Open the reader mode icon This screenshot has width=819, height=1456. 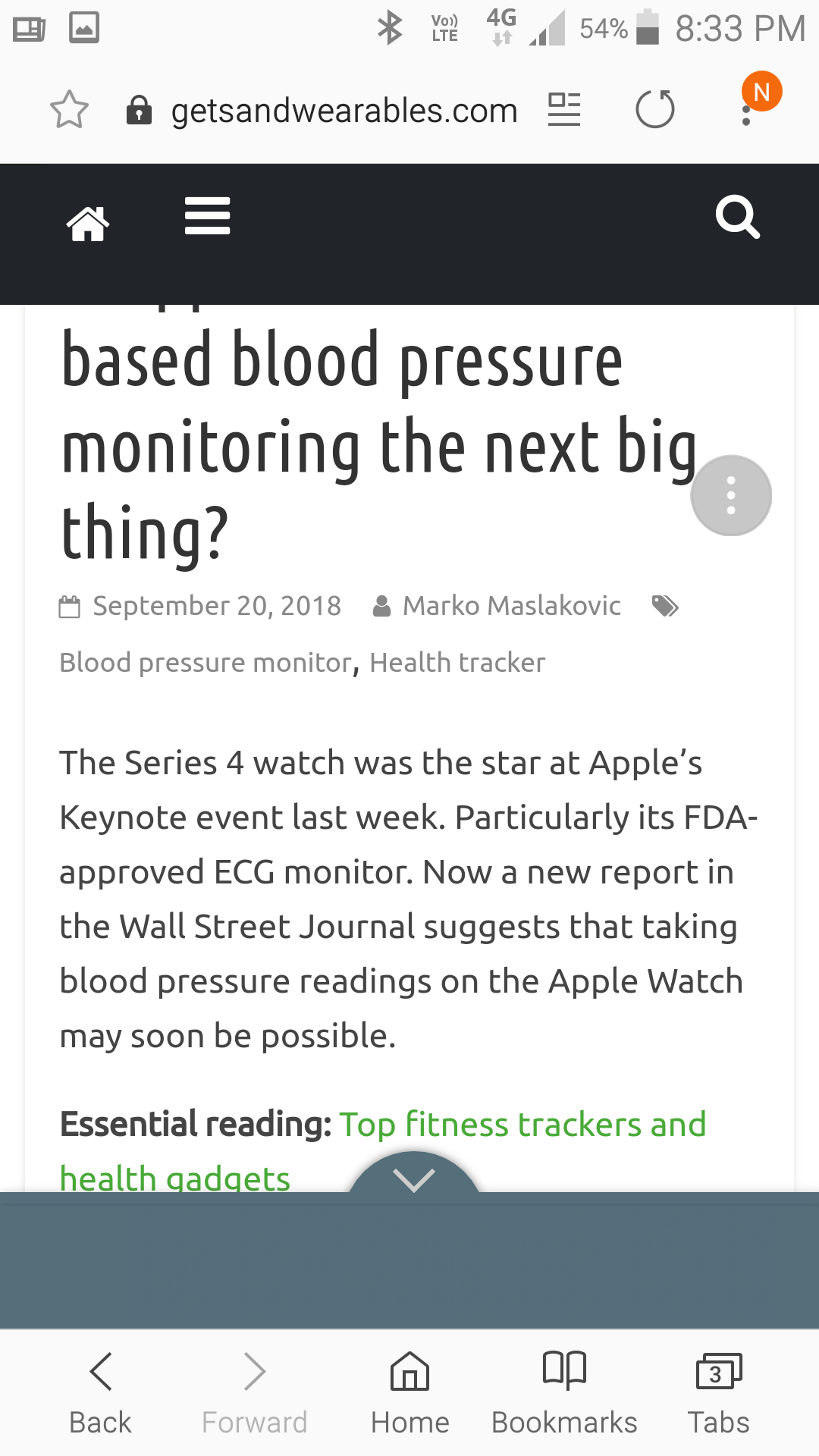point(564,110)
